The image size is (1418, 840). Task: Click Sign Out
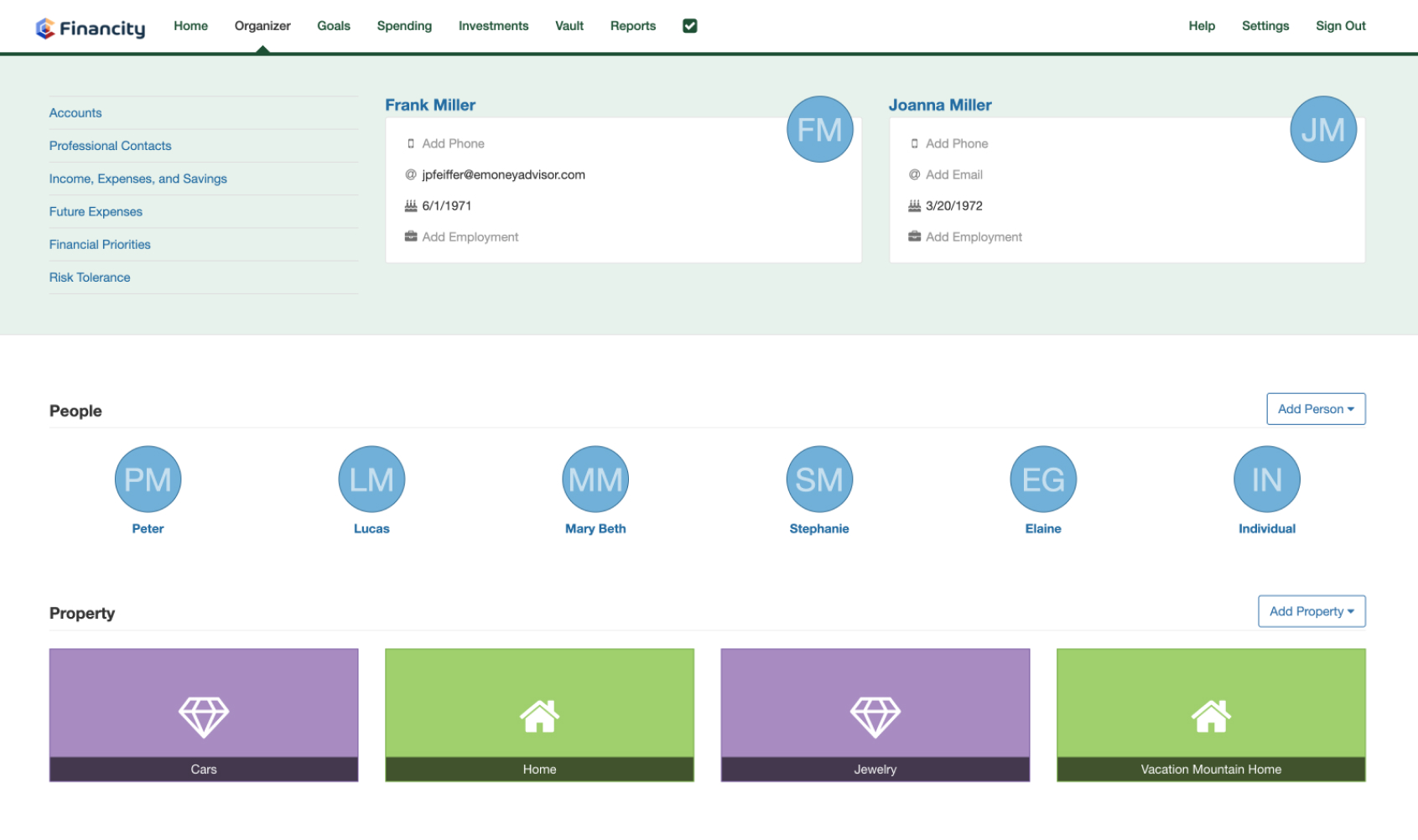[x=1340, y=26]
